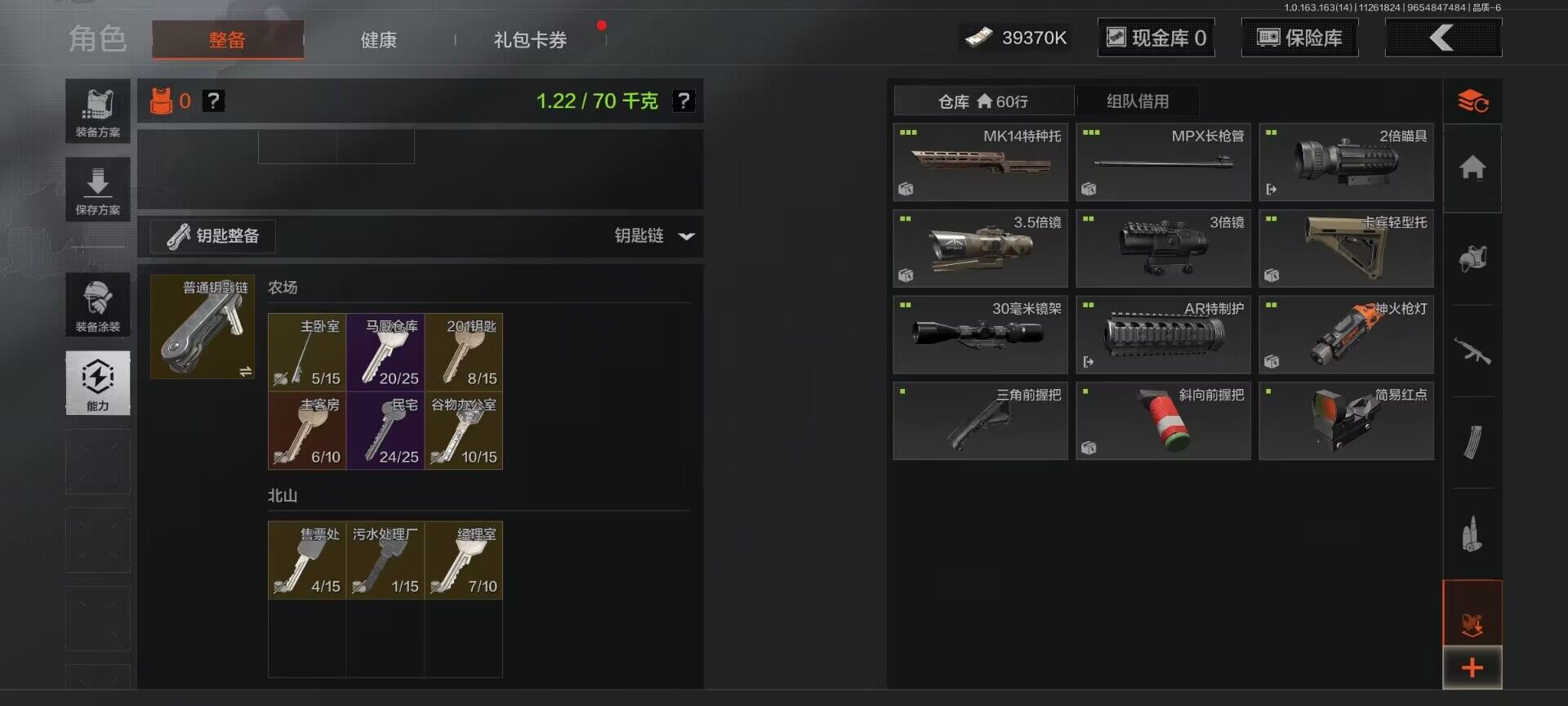
Task: Filter by rifle weapon icon
Action: [x=1472, y=351]
